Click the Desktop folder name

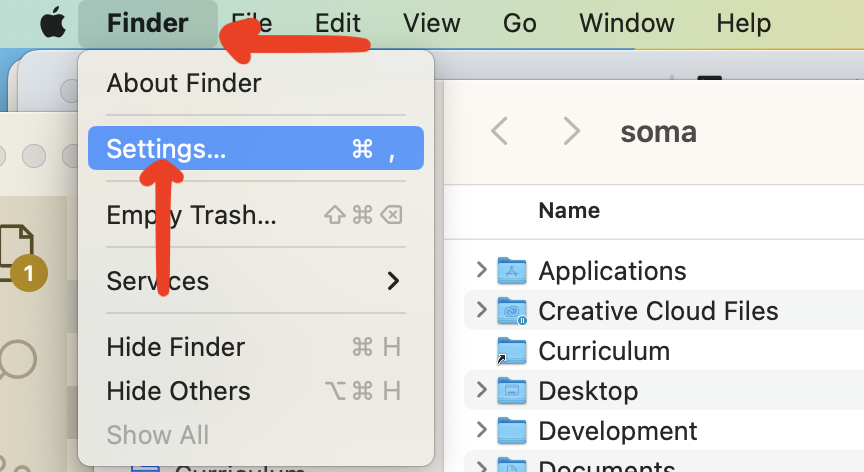click(588, 392)
